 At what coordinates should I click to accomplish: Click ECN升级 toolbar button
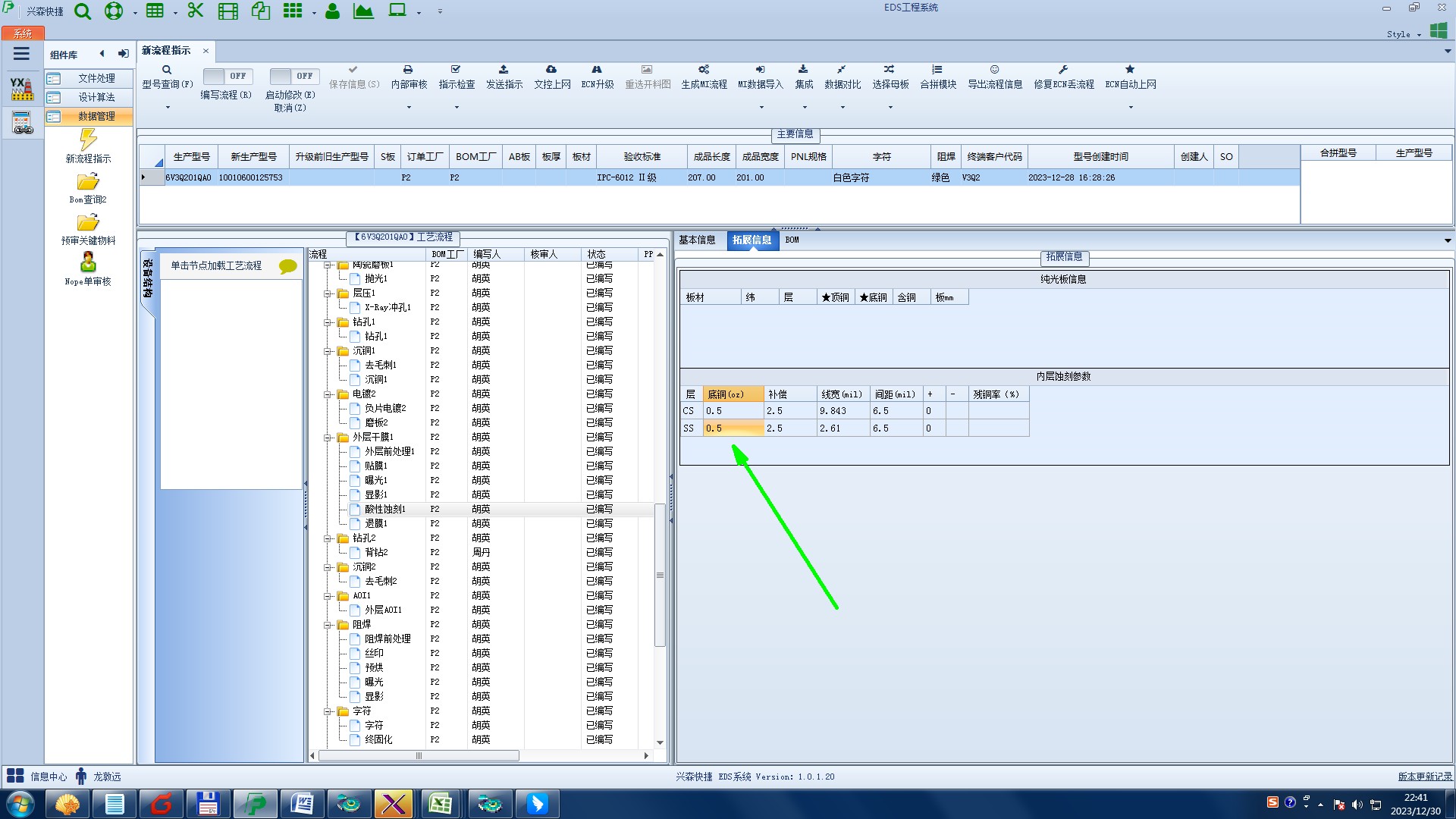[x=598, y=77]
